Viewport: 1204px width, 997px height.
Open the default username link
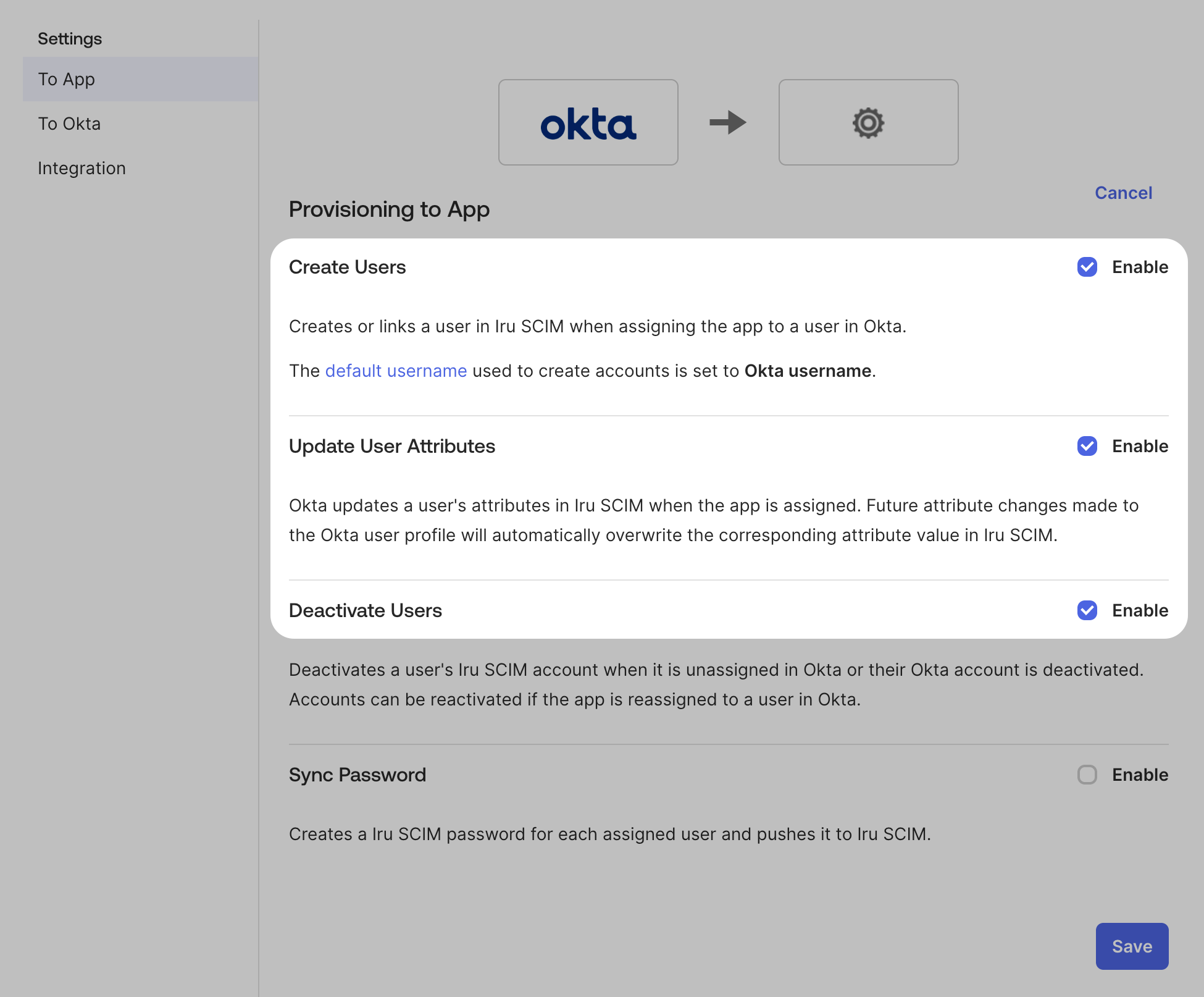click(x=396, y=371)
